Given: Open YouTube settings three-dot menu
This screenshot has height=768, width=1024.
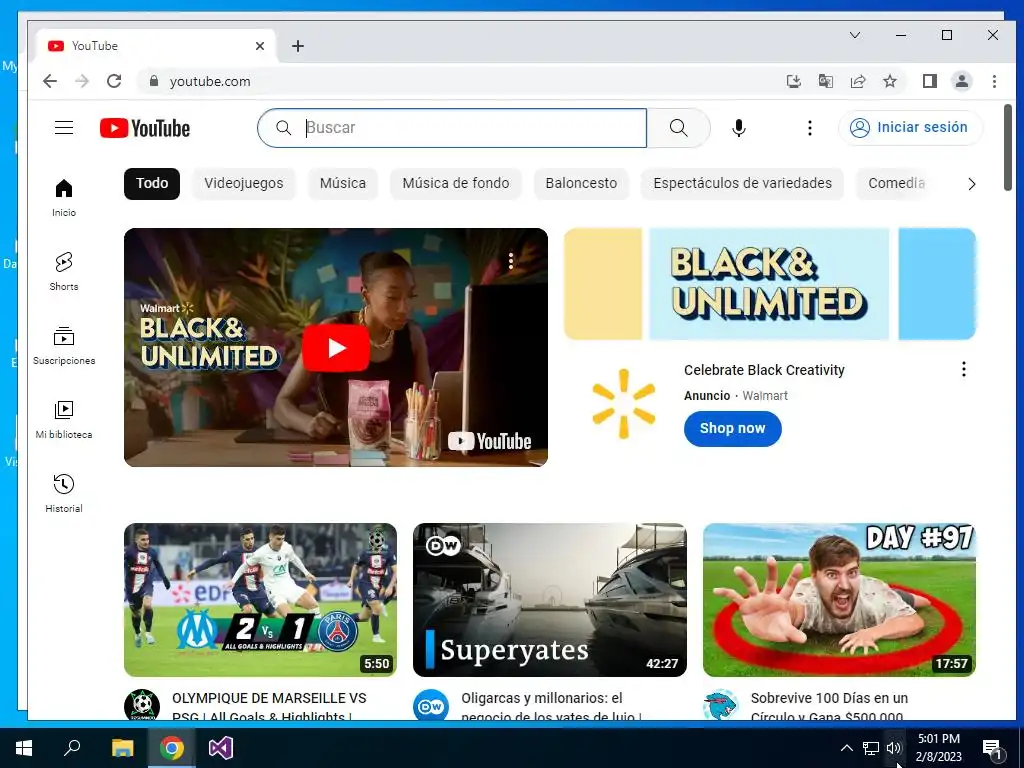Looking at the screenshot, I should tap(810, 128).
